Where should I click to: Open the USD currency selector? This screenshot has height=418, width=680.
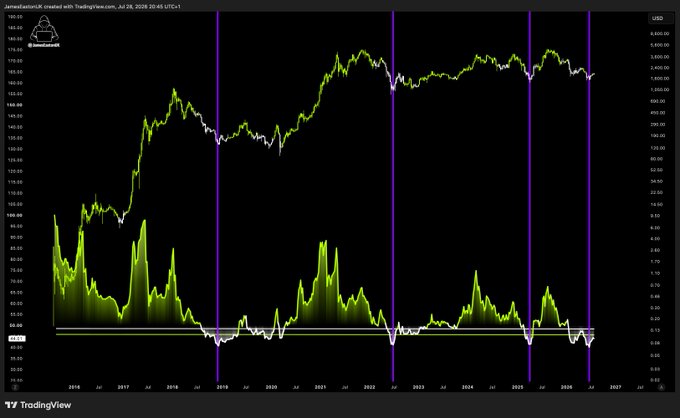click(658, 18)
